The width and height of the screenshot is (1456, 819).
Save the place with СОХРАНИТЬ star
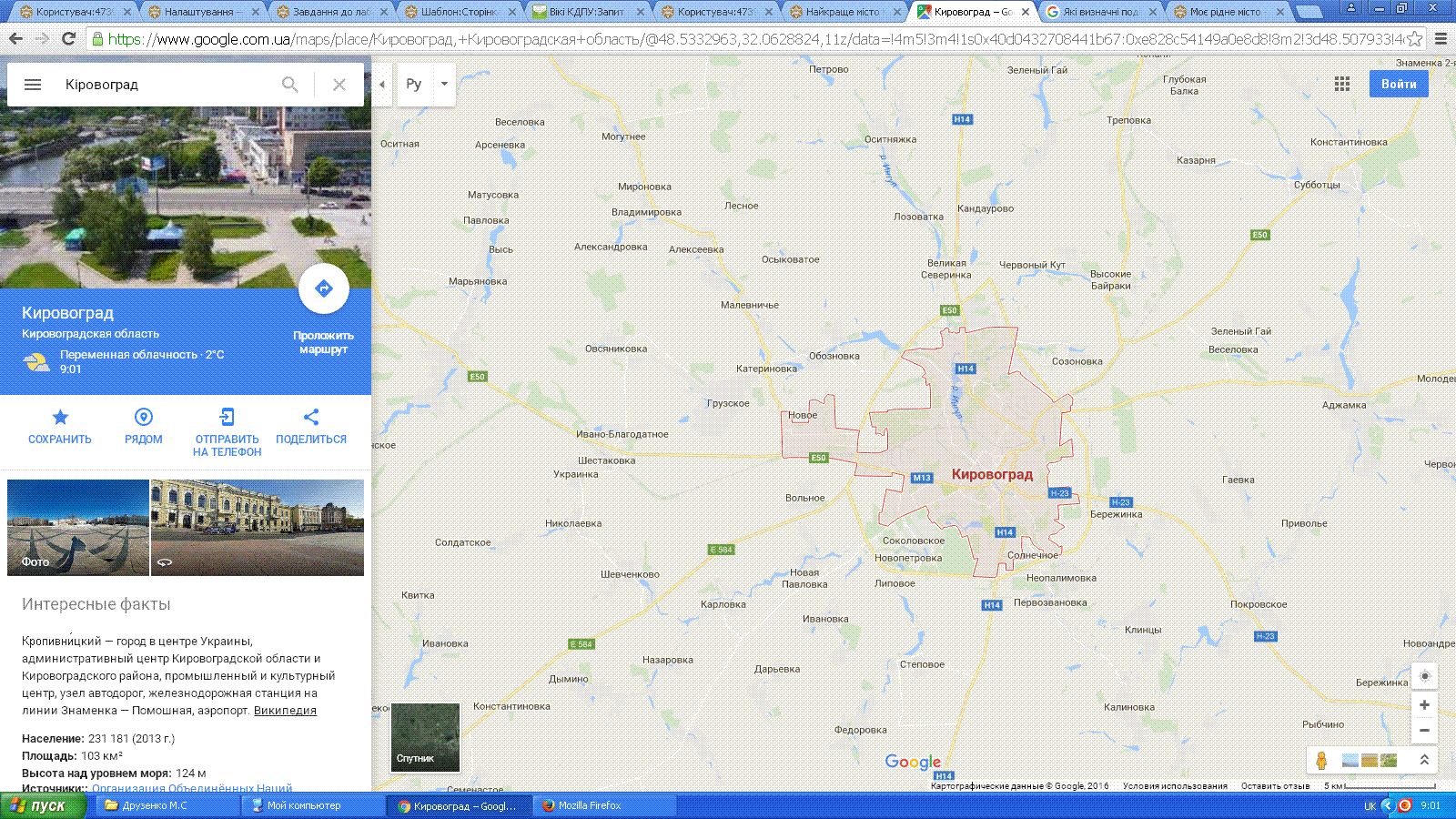(60, 426)
